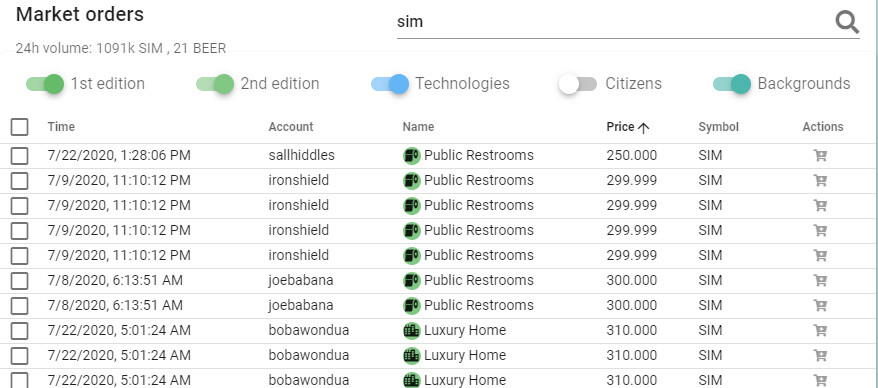This screenshot has height=388, width=878.
Task: Click building icon on first Luxury Home row
Action: pyautogui.click(x=412, y=330)
